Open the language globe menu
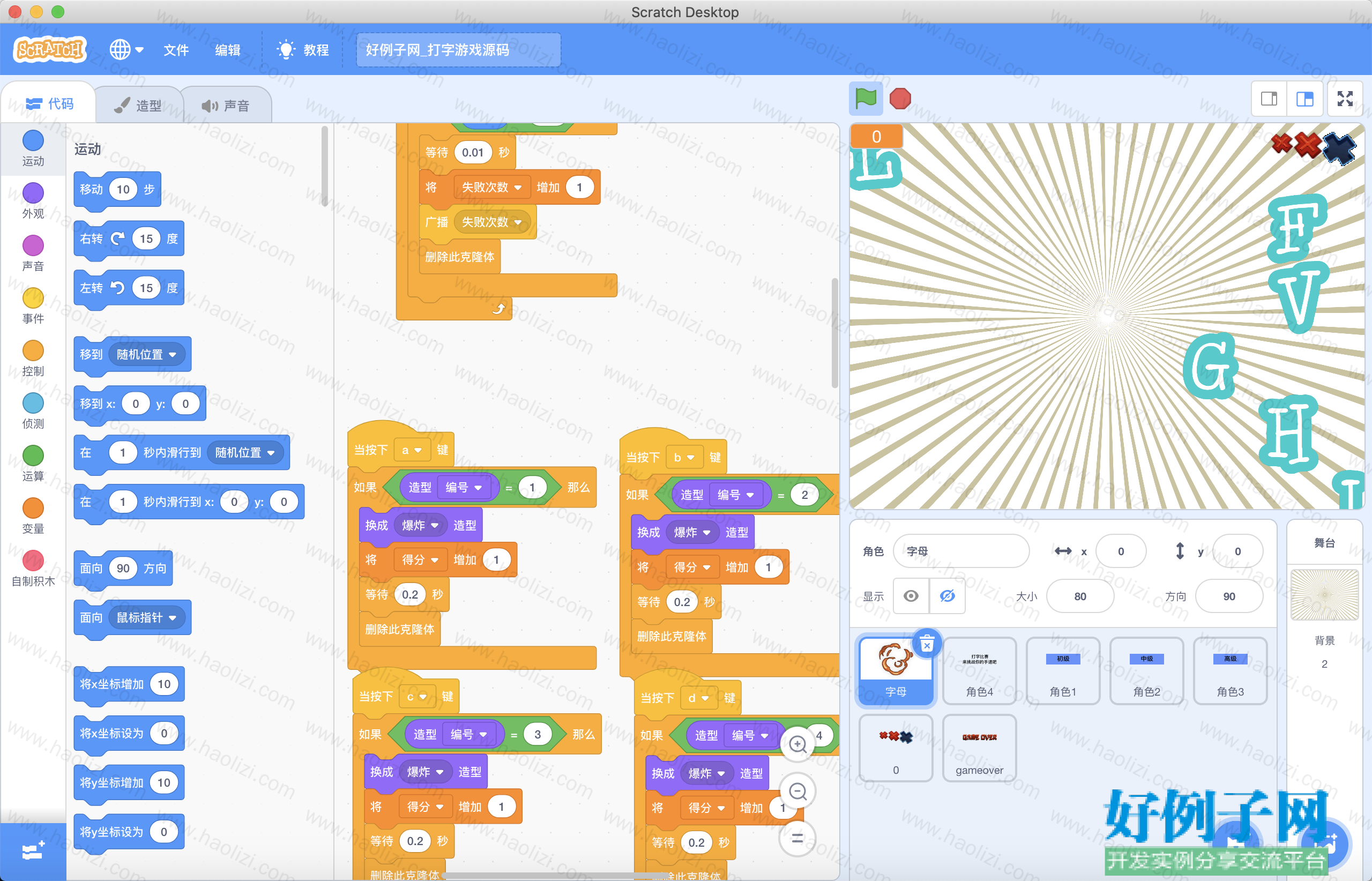Viewport: 1372px width, 881px height. coord(126,50)
